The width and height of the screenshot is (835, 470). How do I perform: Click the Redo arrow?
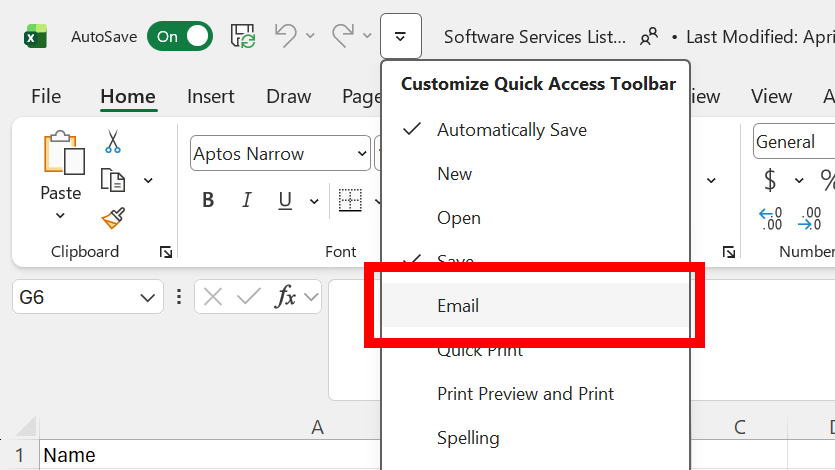(342, 36)
